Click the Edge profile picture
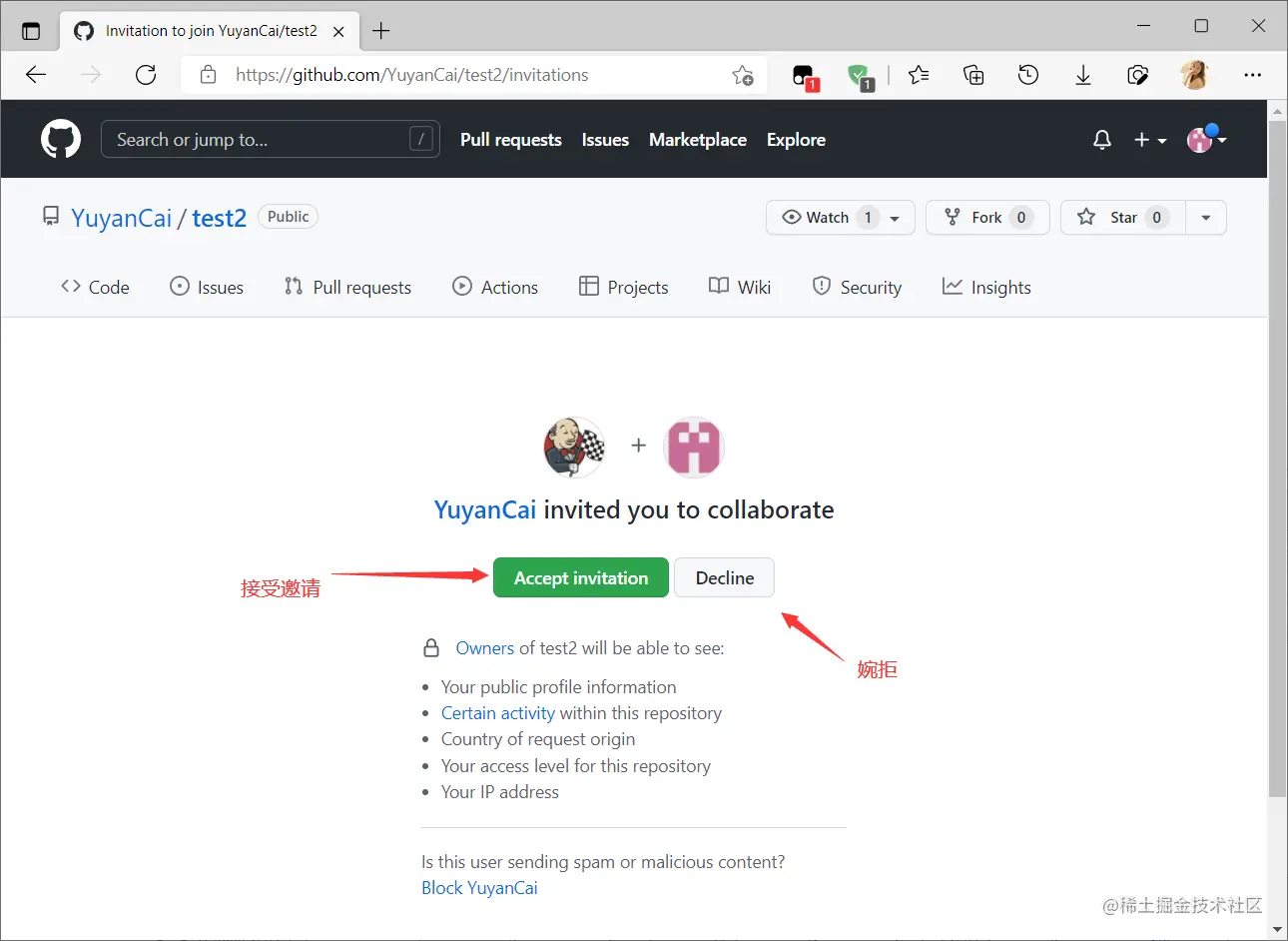 pyautogui.click(x=1194, y=75)
